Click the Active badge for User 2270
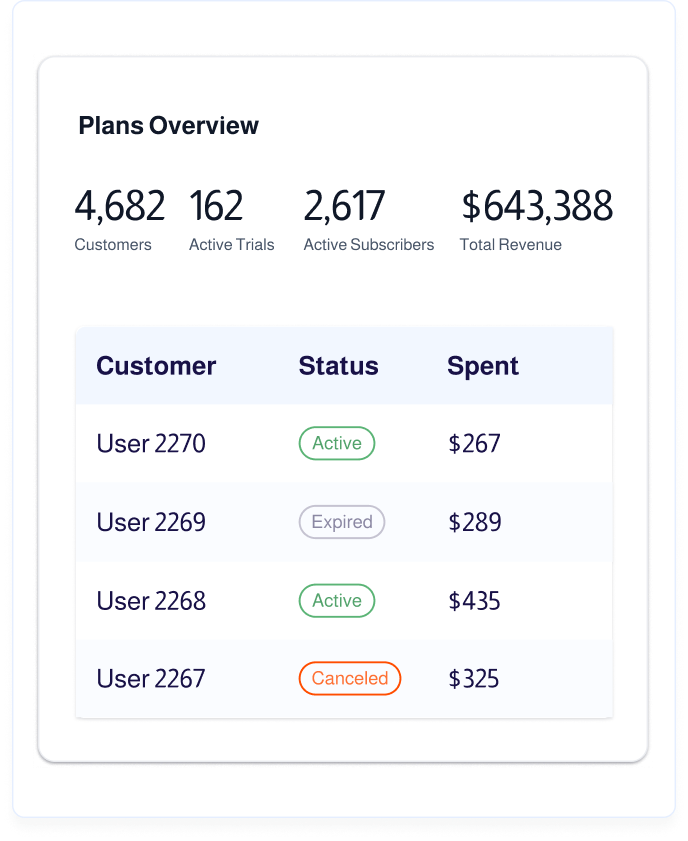The height and width of the screenshot is (841, 688). point(337,444)
